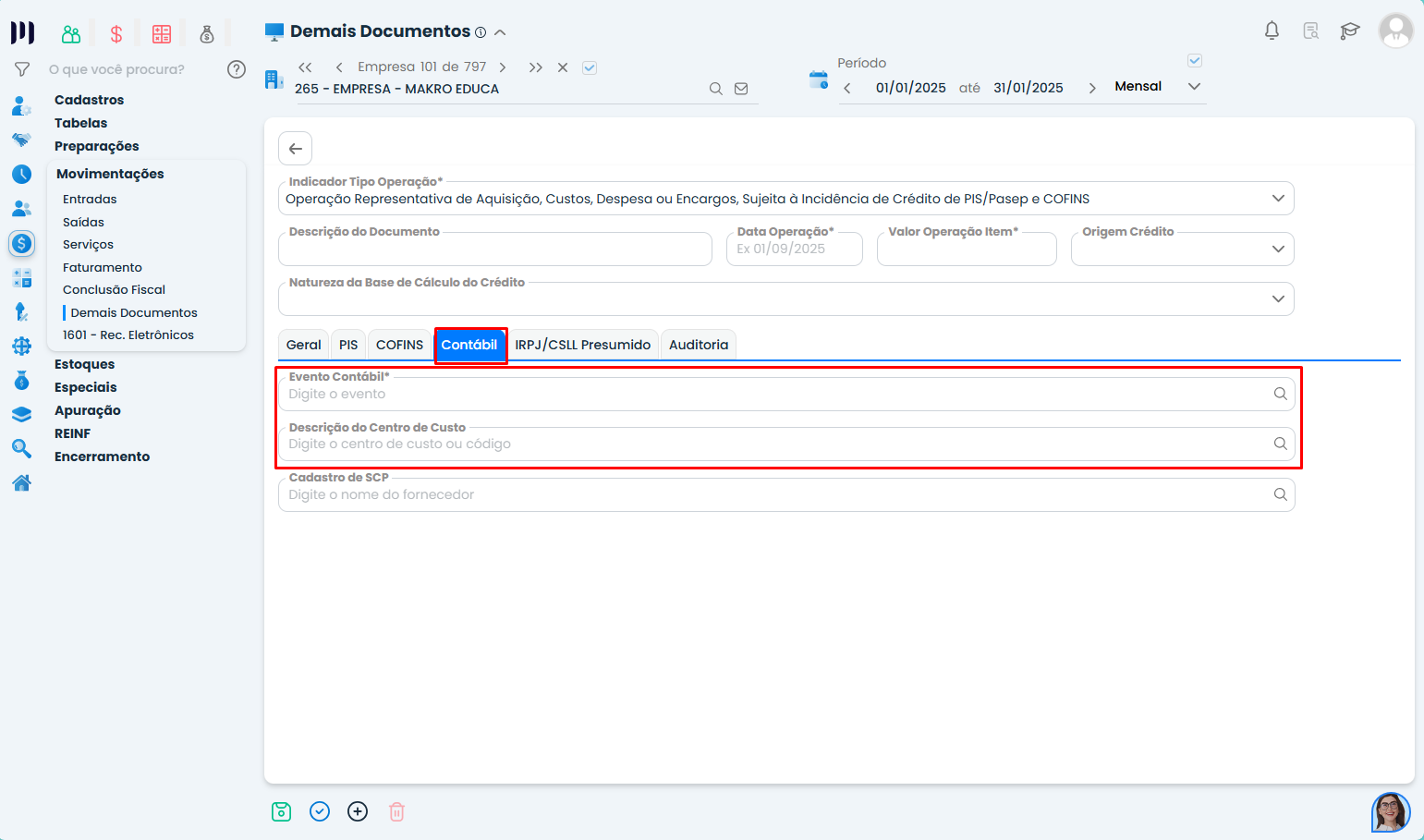Screen dimensions: 1424x840
Task: Click the envelope icon beside company name
Action: 741,89
